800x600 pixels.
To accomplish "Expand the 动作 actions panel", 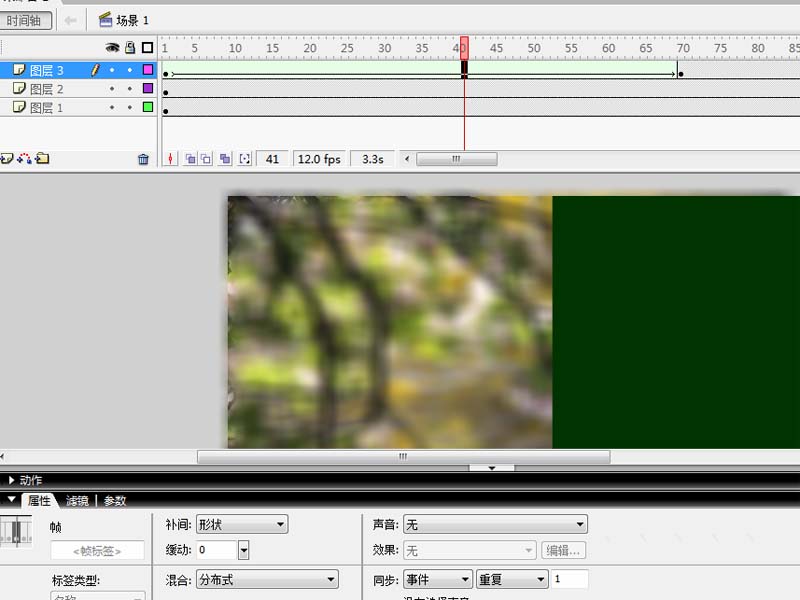I will click(x=11, y=480).
